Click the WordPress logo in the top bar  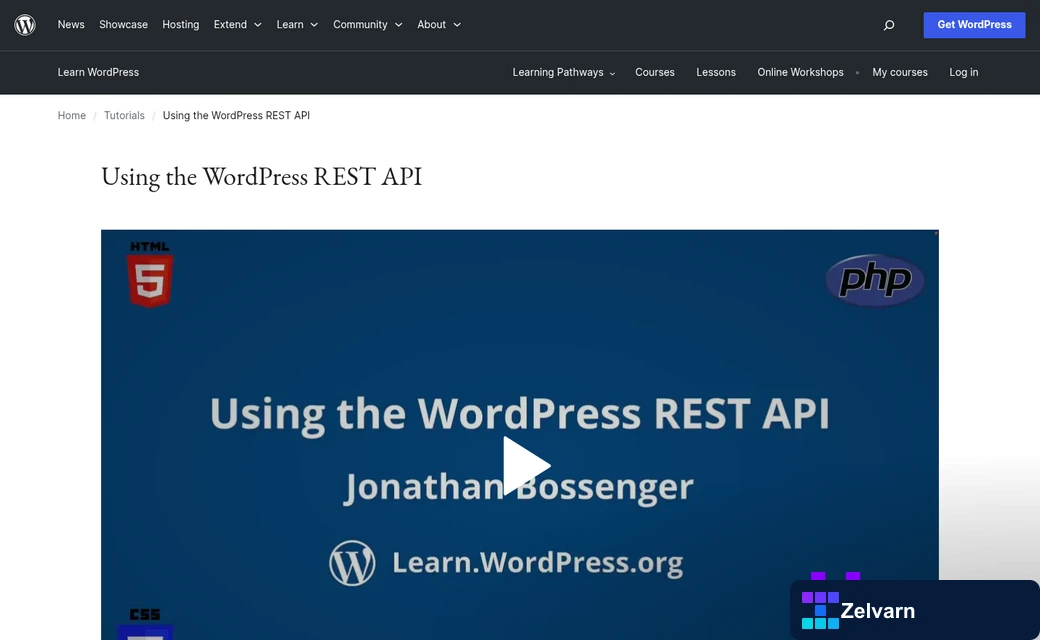click(x=25, y=25)
